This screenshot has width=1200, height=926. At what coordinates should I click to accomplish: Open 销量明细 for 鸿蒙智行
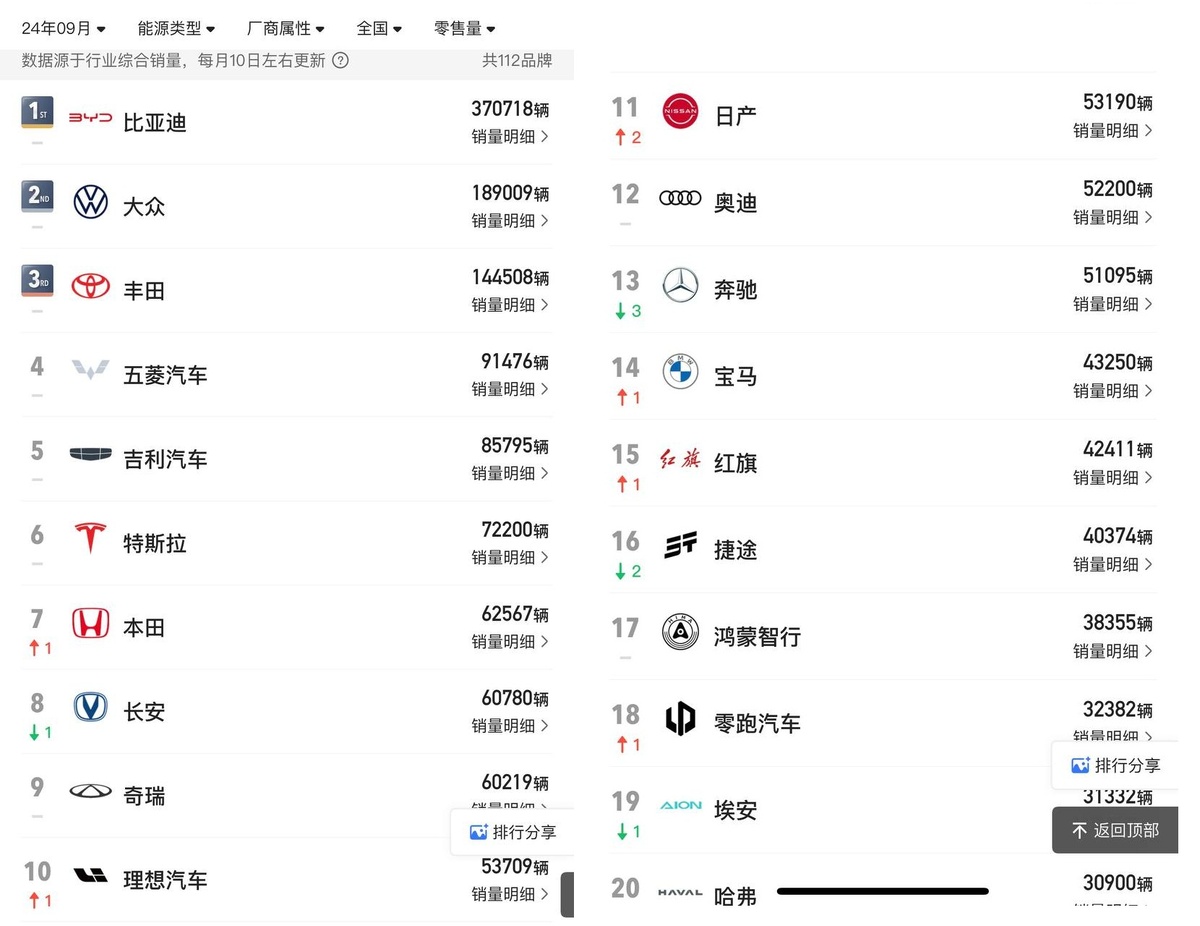[x=1113, y=650]
